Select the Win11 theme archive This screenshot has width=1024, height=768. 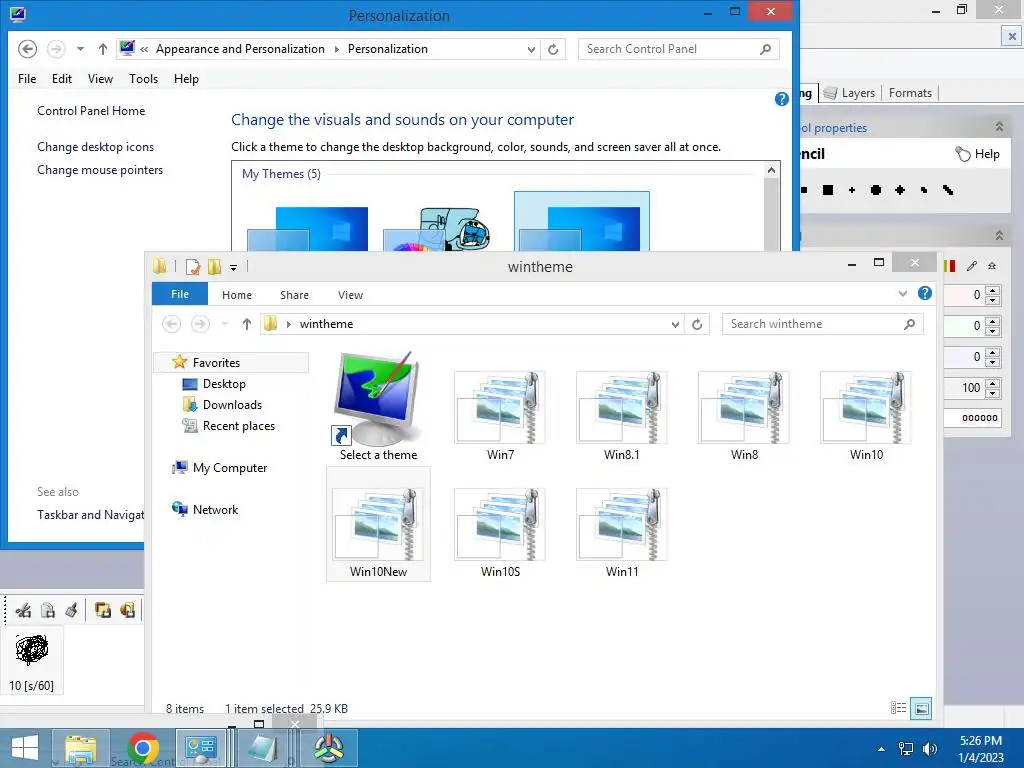622,532
